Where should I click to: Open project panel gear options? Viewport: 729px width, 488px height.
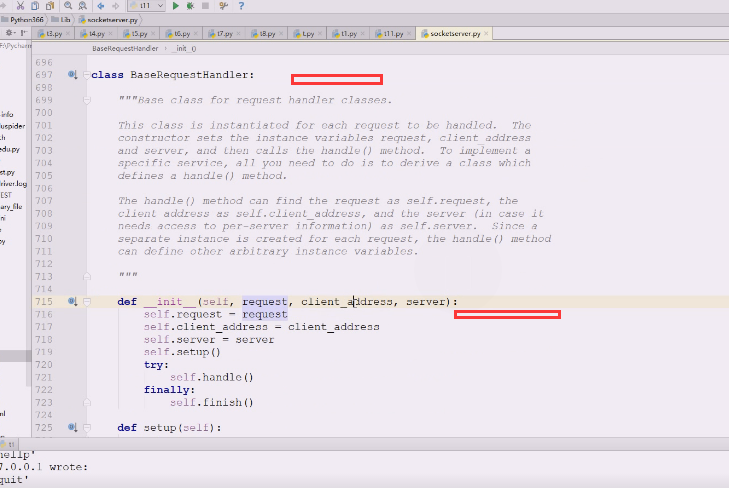pyautogui.click(x=9, y=33)
